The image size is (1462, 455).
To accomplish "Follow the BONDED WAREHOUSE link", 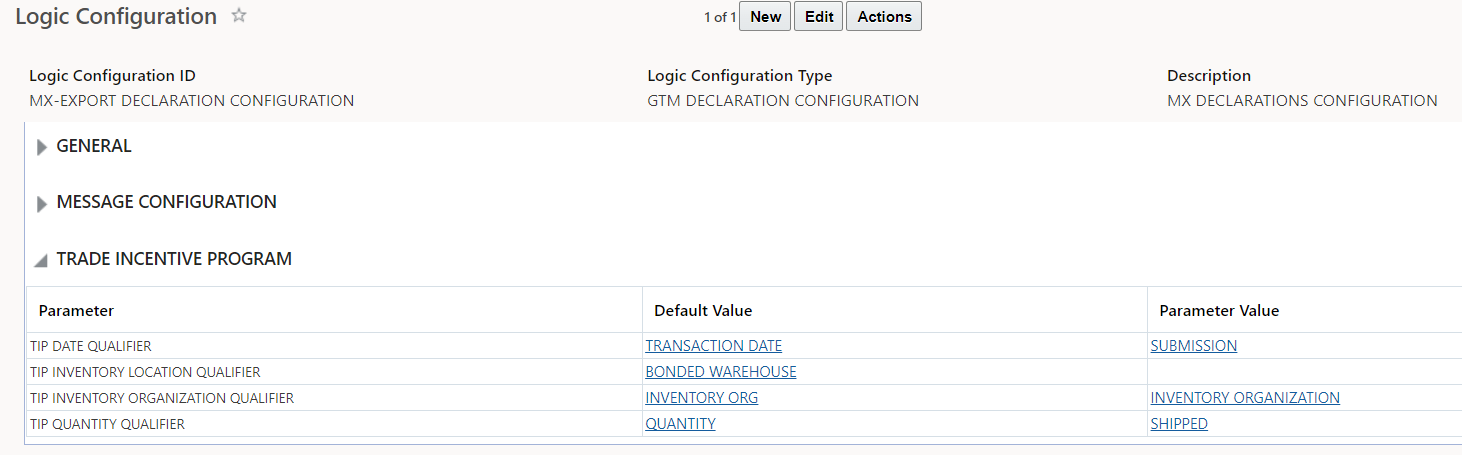I will 720,372.
